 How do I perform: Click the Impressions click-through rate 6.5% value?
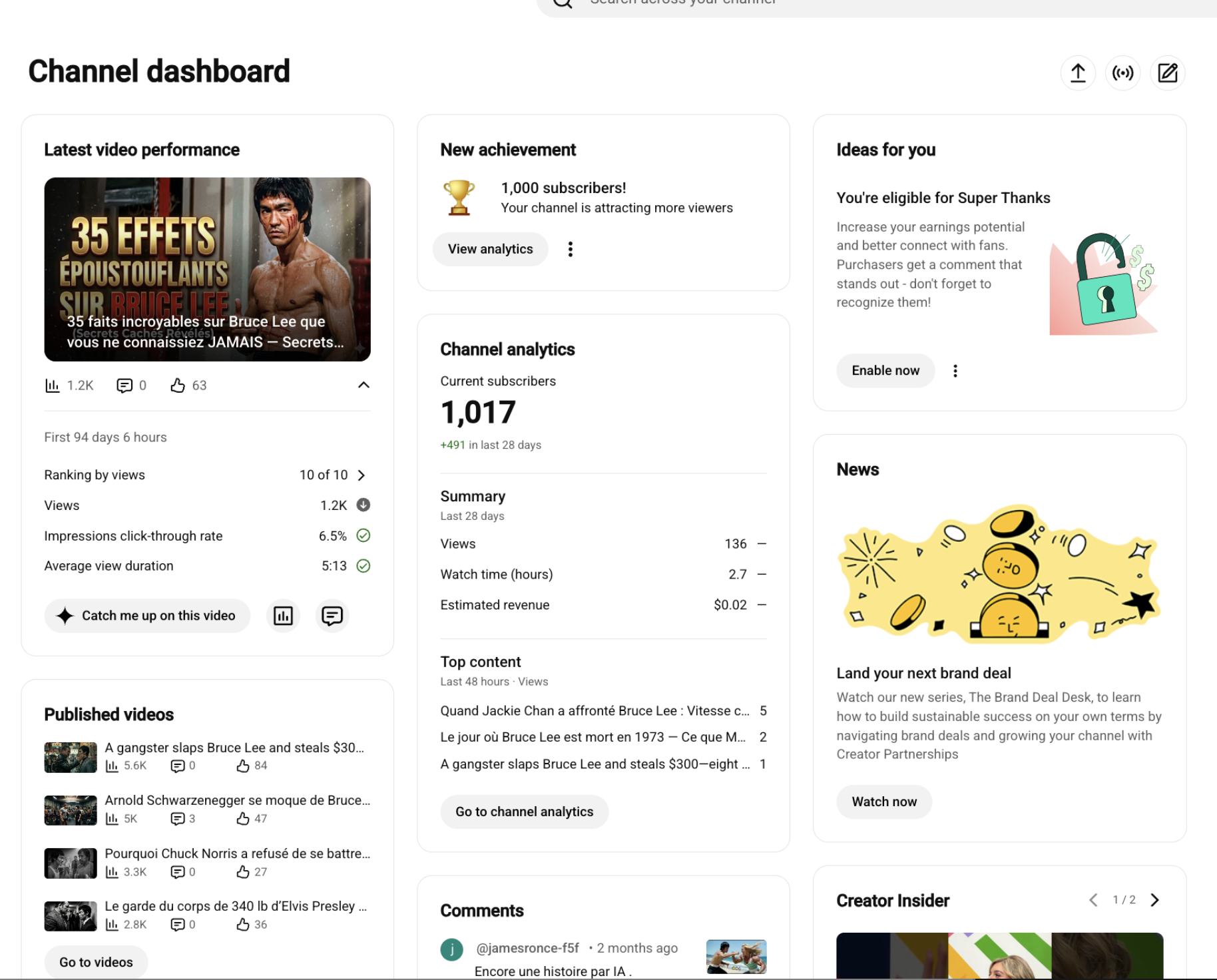tap(333, 536)
